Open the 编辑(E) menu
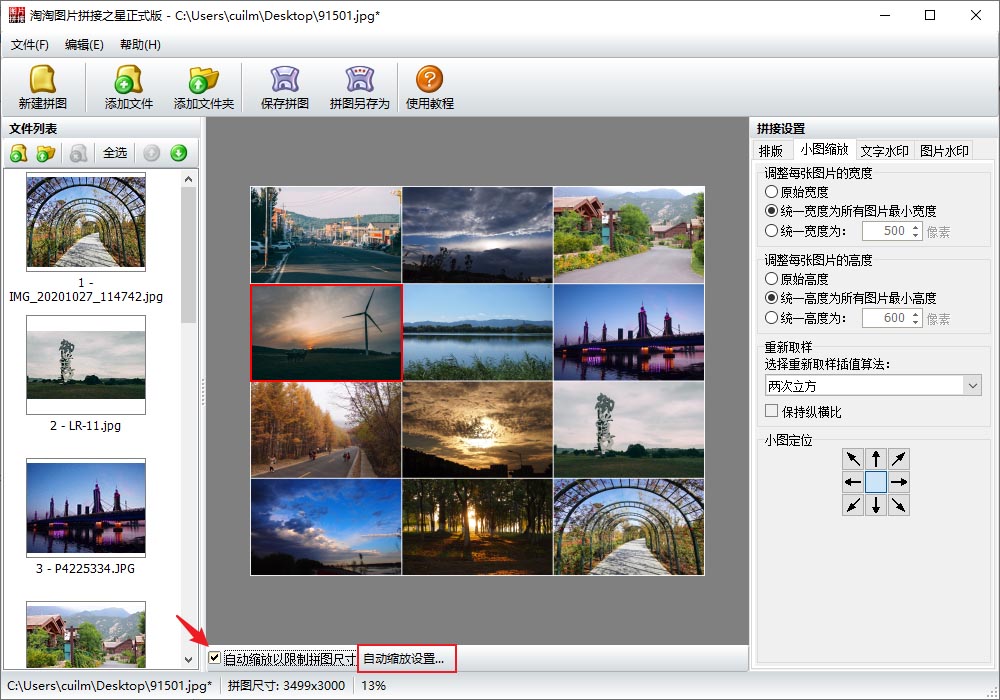The image size is (1000, 700). [84, 45]
